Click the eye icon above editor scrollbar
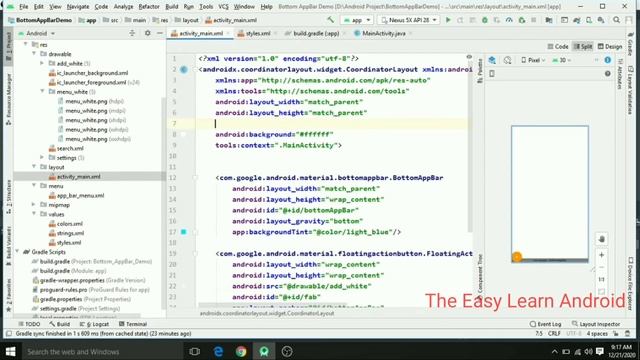 (469, 57)
